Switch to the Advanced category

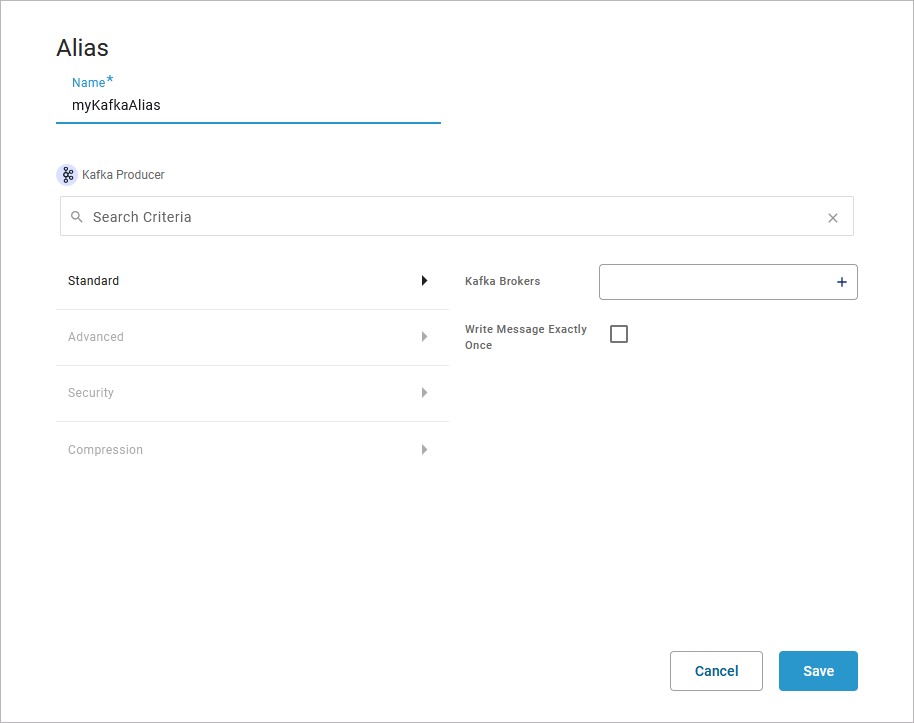pos(96,337)
